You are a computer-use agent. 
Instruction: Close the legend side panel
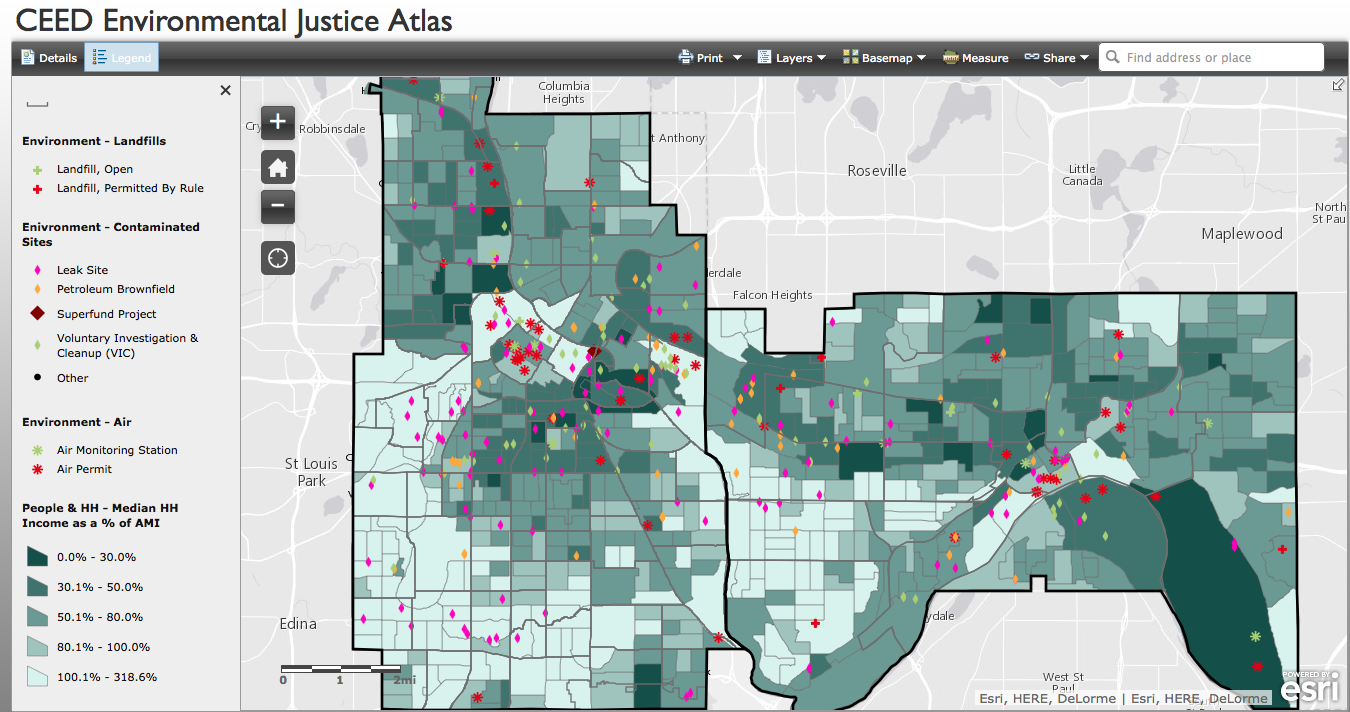click(225, 90)
